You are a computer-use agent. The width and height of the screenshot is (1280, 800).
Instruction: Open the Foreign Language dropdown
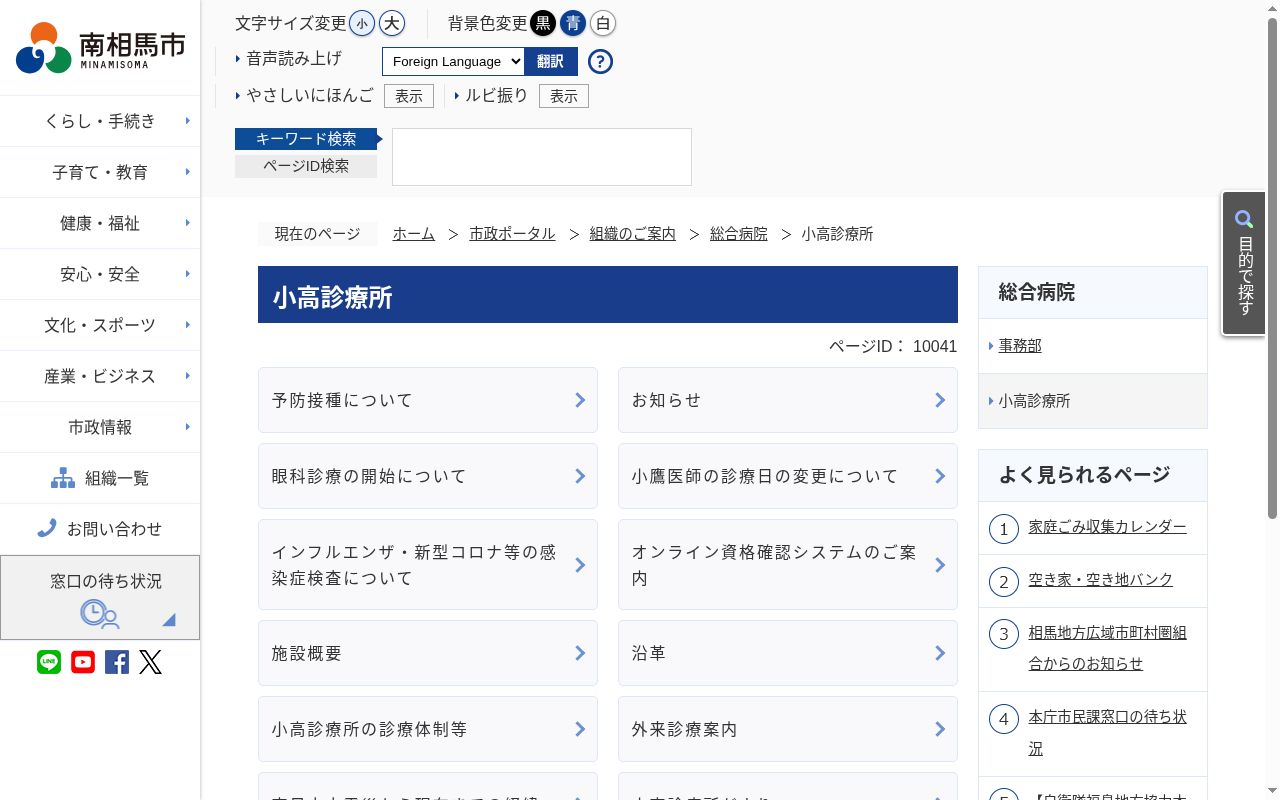pos(453,61)
